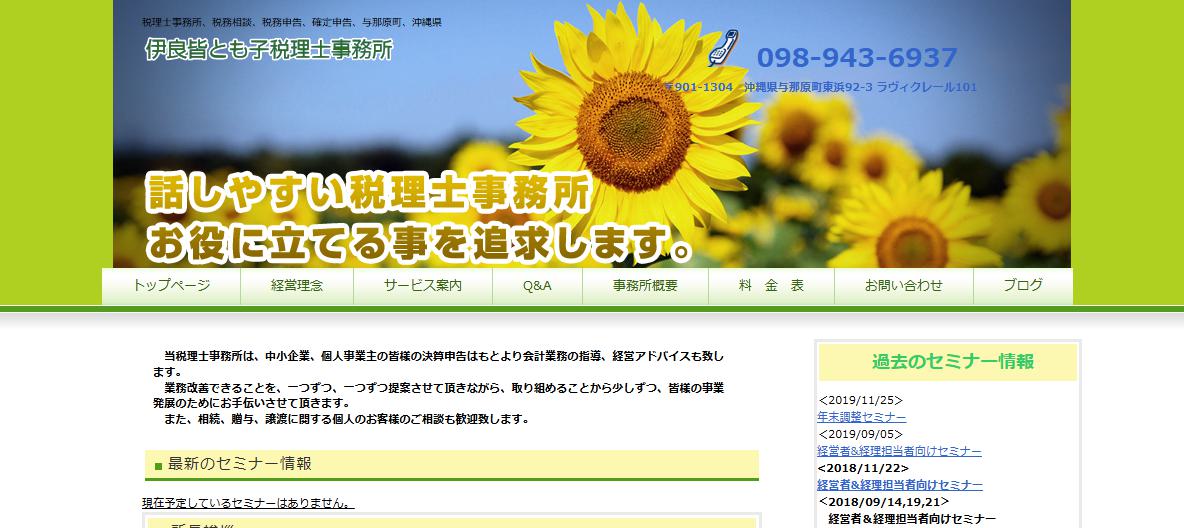This screenshot has height=528, width=1184.
Task: Open the 2018/11/22 経営者&経理担当者向けセミナー link
Action: 900,485
